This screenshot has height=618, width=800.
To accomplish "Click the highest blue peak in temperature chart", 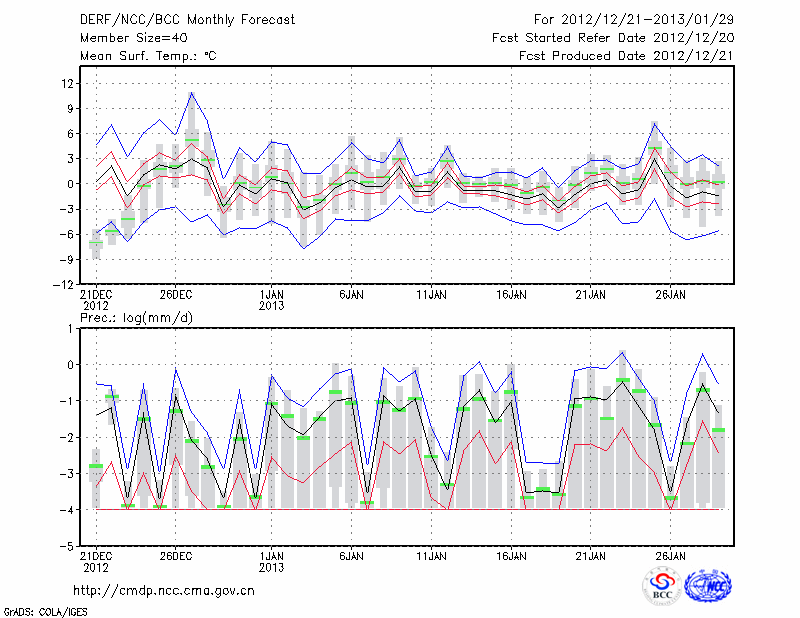I will (x=191, y=93).
